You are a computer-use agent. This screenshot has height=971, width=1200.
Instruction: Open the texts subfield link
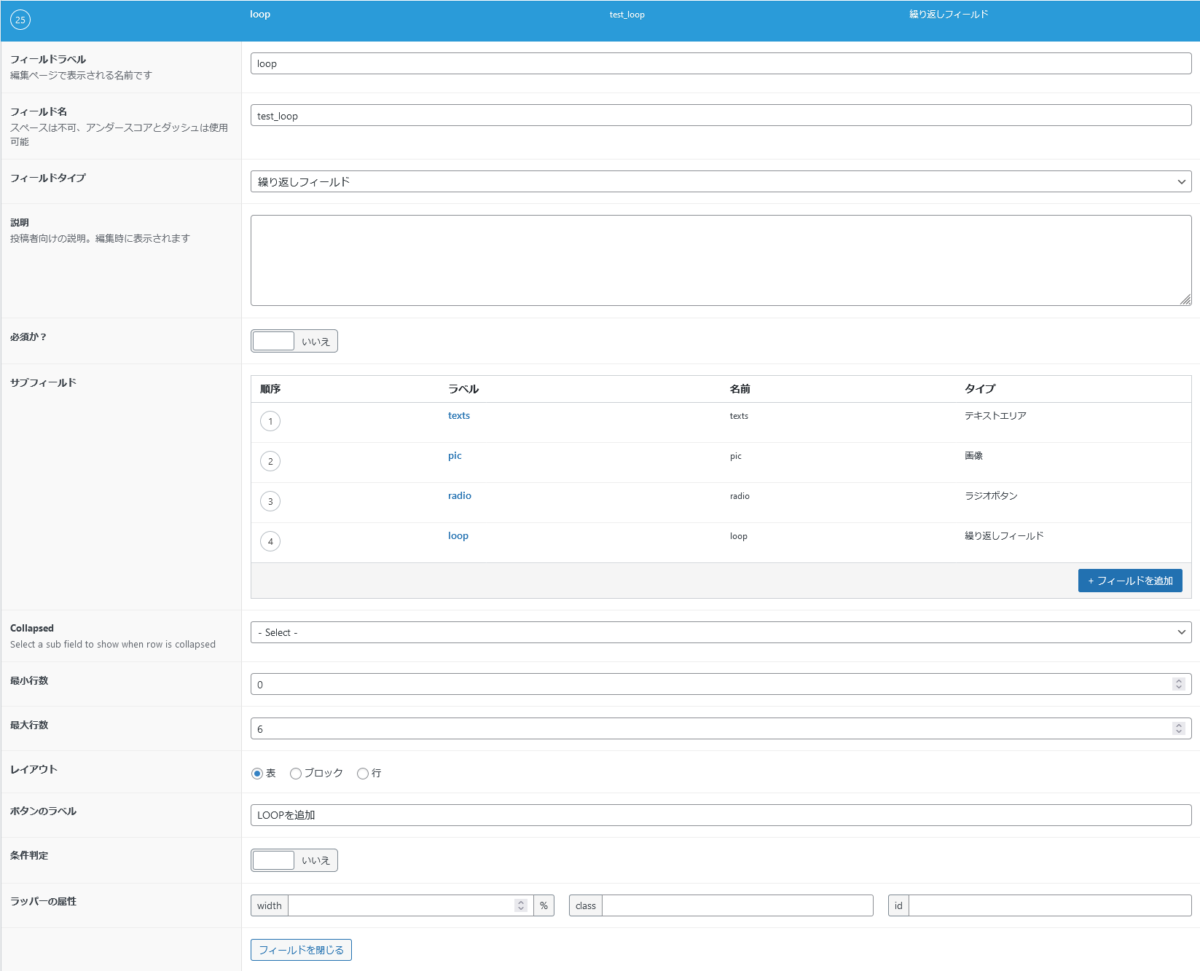click(459, 415)
